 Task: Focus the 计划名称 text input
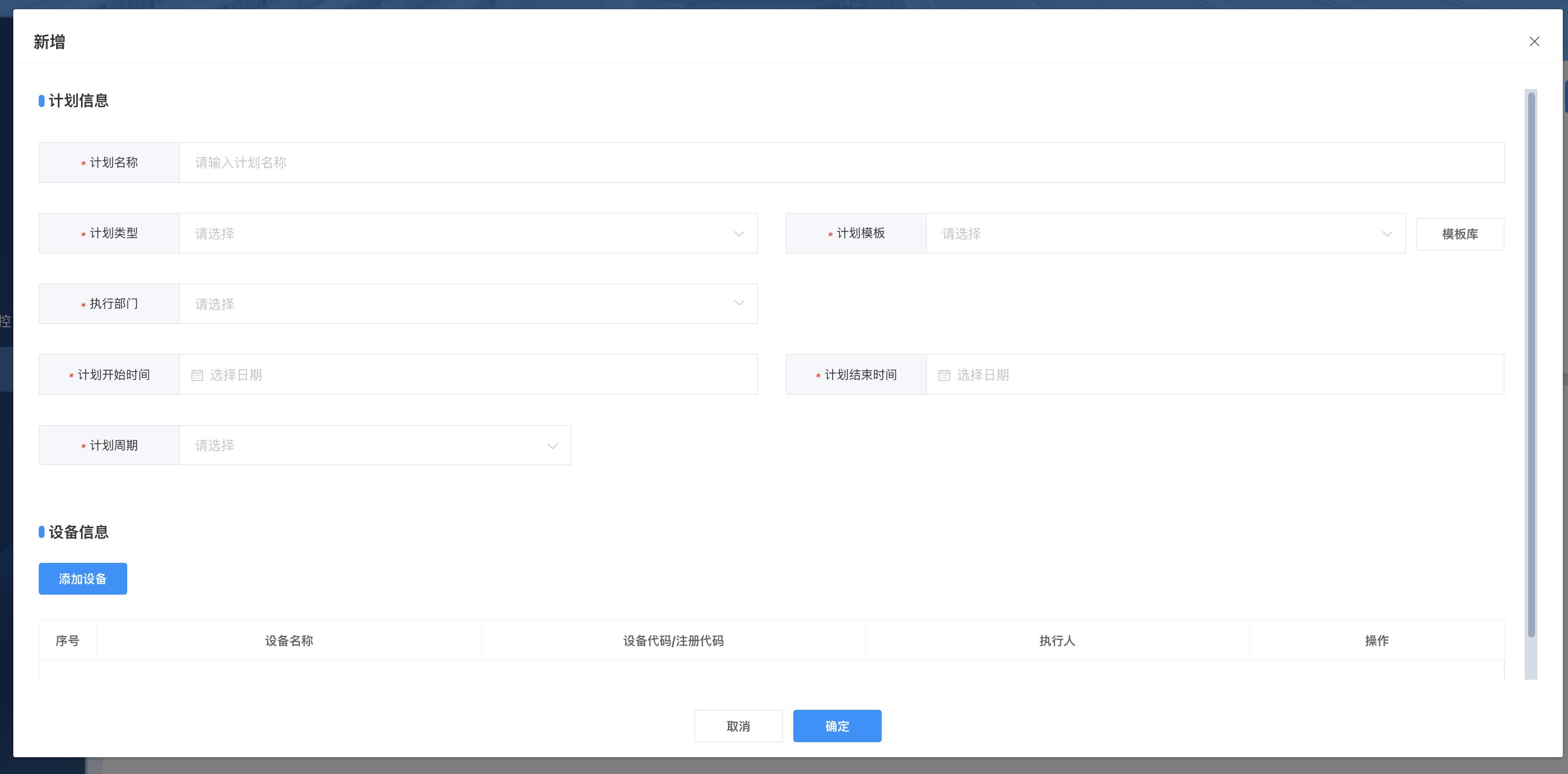point(840,163)
